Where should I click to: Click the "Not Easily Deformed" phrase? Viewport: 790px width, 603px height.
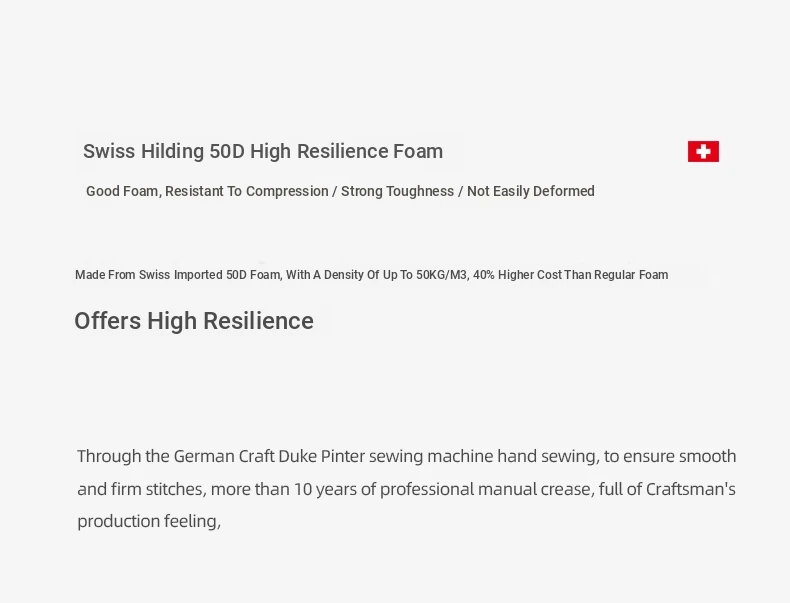coord(530,191)
